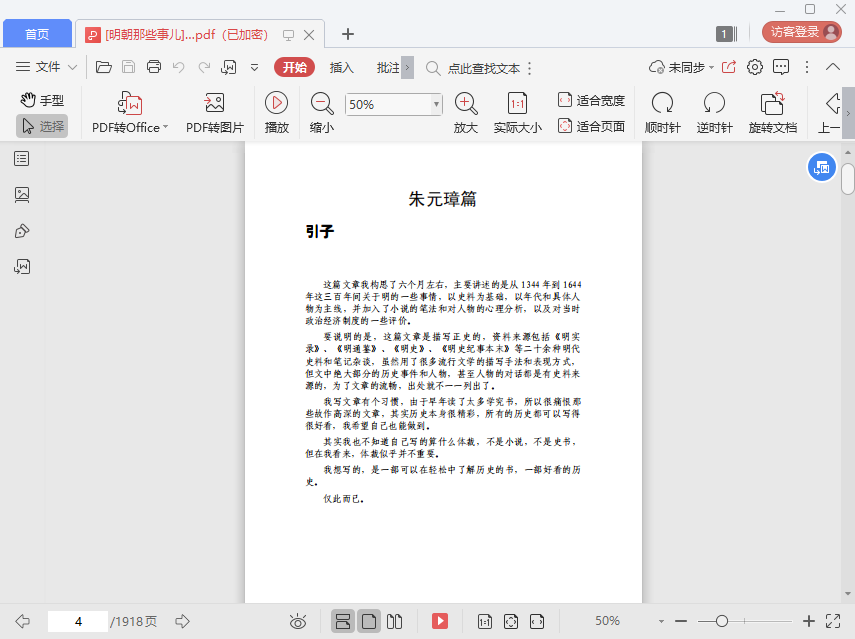The image size is (855, 639).
Task: Toggle eye protection mode icon
Action: click(x=298, y=622)
